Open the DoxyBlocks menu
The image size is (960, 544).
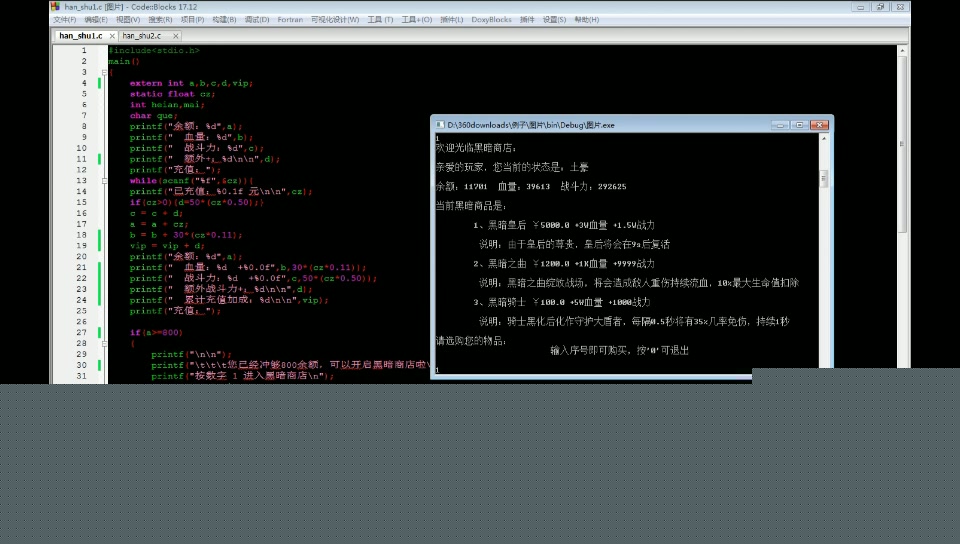pyautogui.click(x=491, y=19)
